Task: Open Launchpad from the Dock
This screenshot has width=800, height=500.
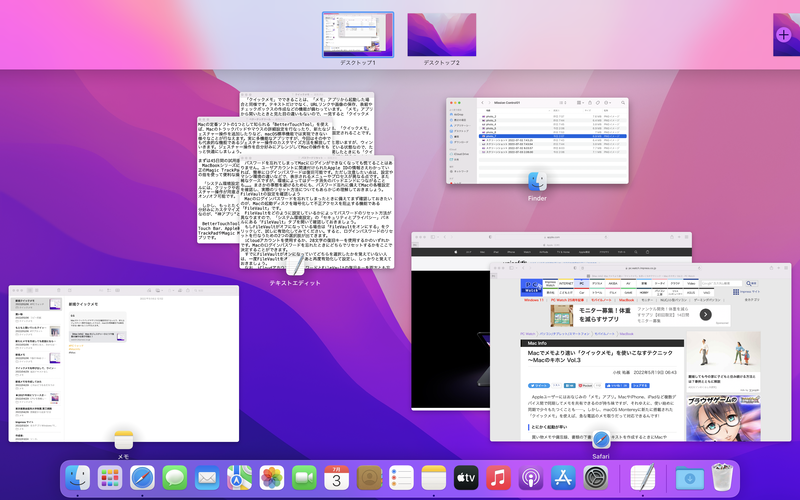Action: (110, 478)
